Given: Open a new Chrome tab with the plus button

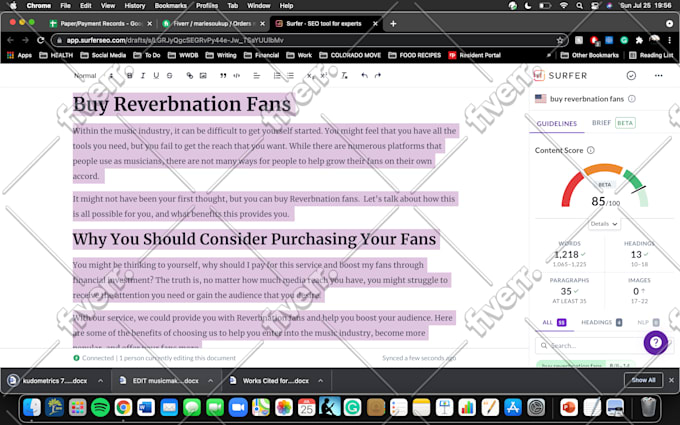Looking at the screenshot, I should click(393, 23).
